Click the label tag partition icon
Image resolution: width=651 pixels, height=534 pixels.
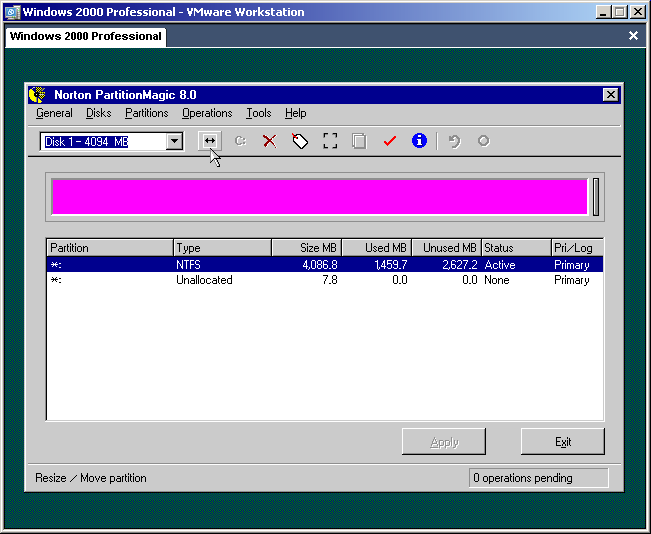pos(300,141)
